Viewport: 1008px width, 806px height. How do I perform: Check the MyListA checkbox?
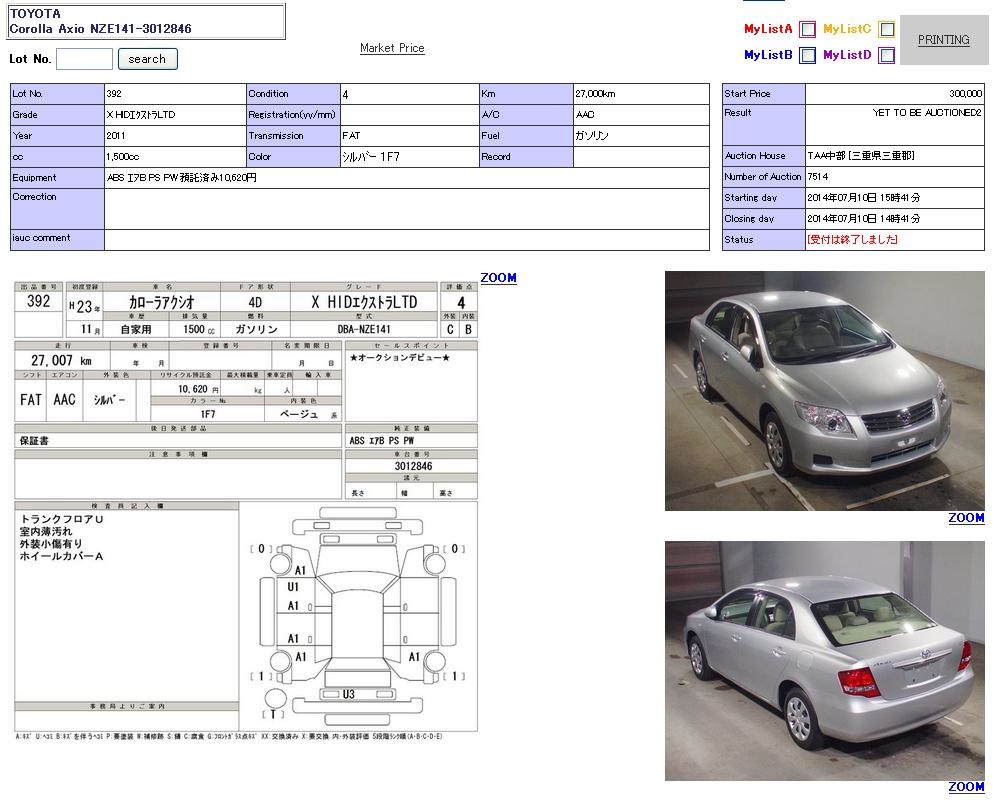(807, 30)
